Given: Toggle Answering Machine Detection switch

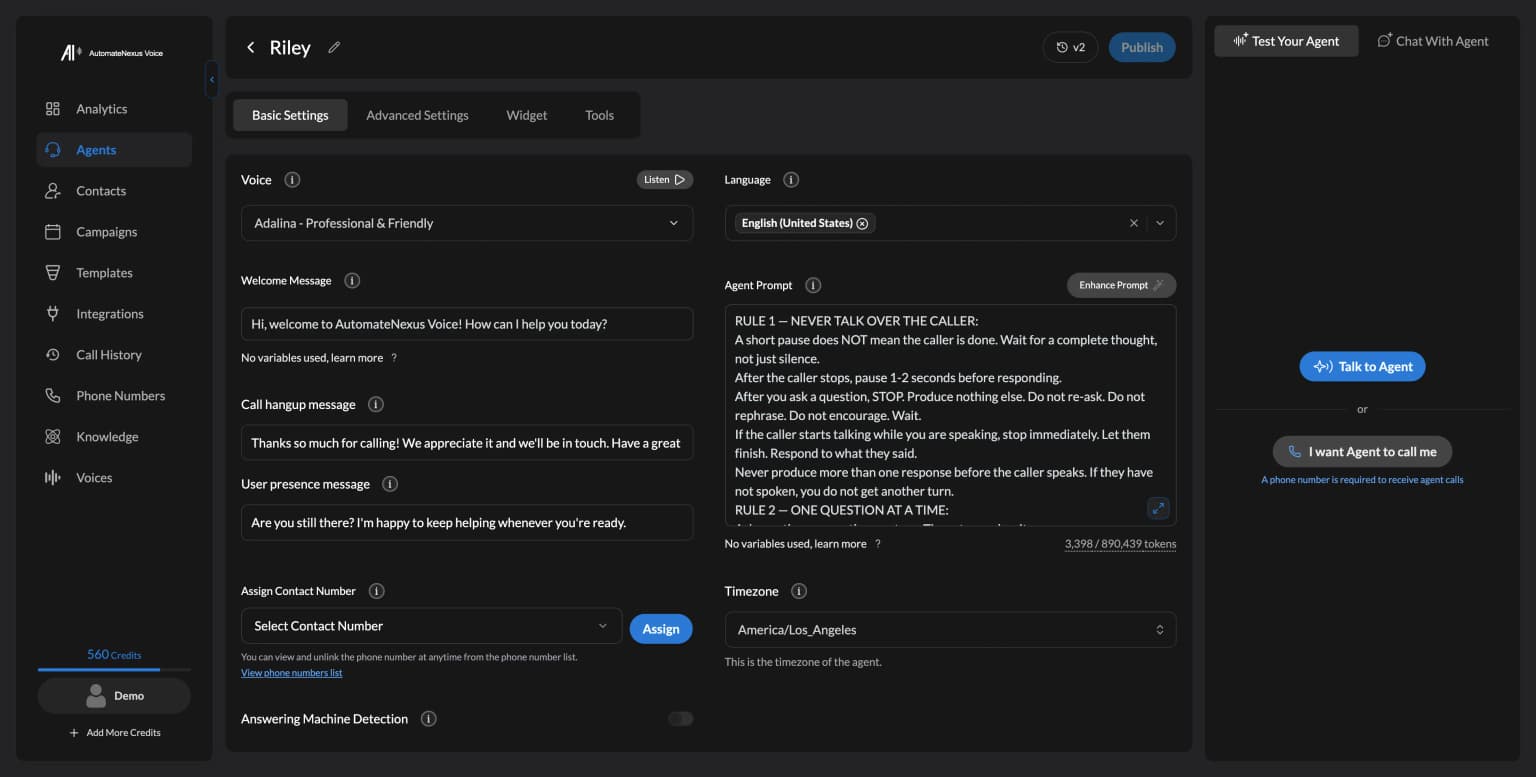Looking at the screenshot, I should click(x=680, y=719).
